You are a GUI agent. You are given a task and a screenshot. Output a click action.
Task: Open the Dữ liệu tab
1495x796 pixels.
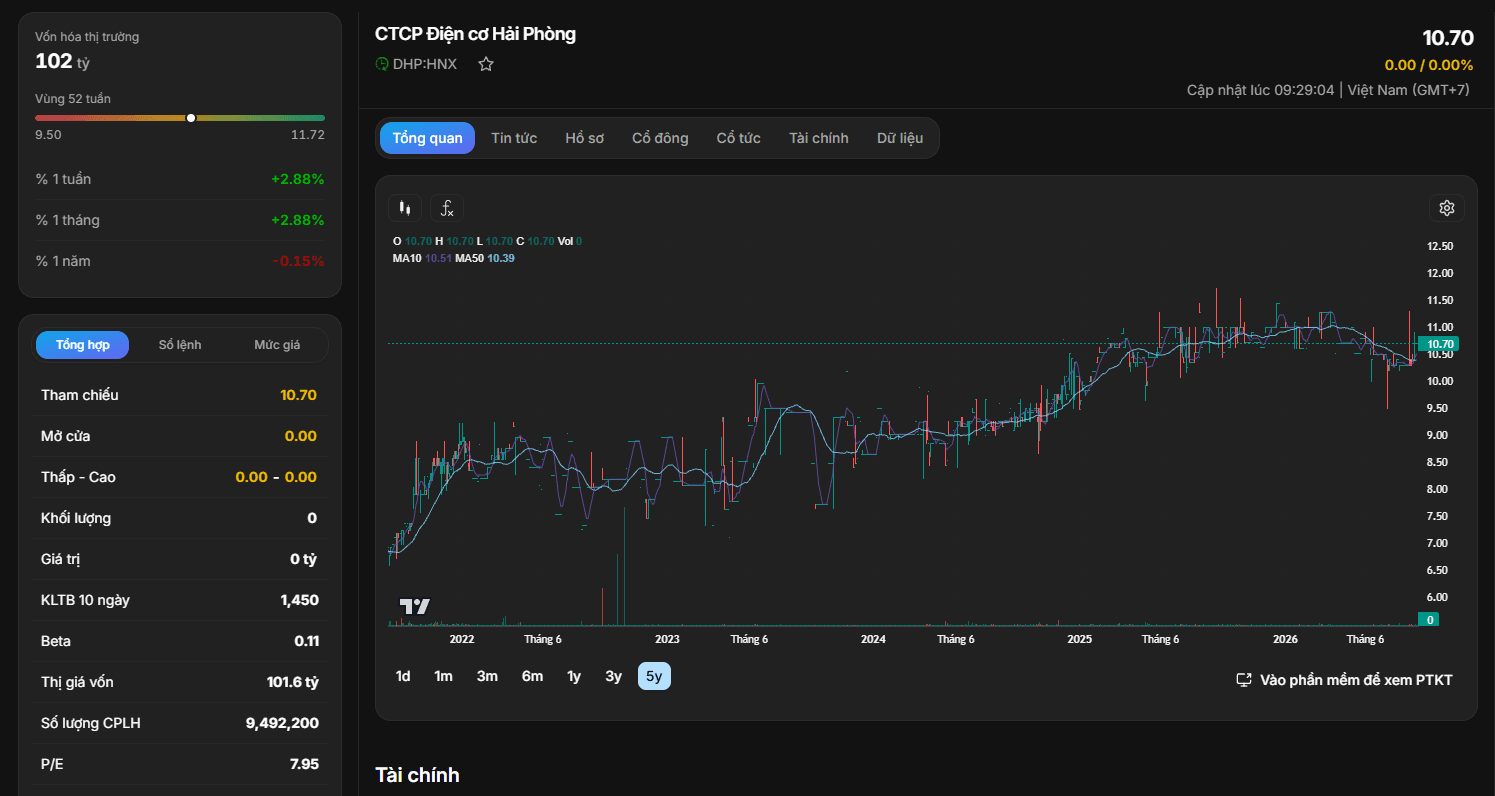[x=900, y=138]
